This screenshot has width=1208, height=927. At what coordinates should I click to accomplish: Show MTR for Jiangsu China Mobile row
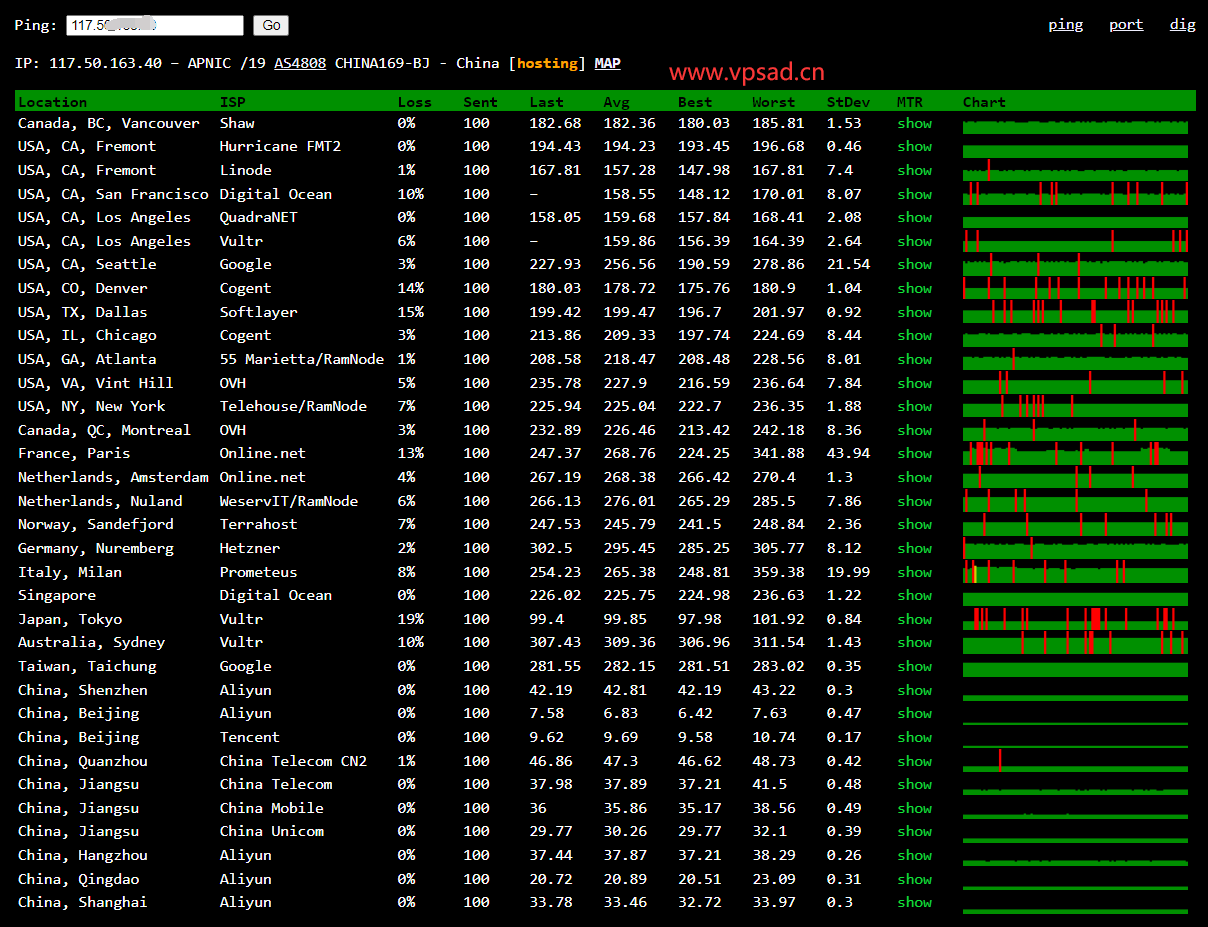(914, 808)
